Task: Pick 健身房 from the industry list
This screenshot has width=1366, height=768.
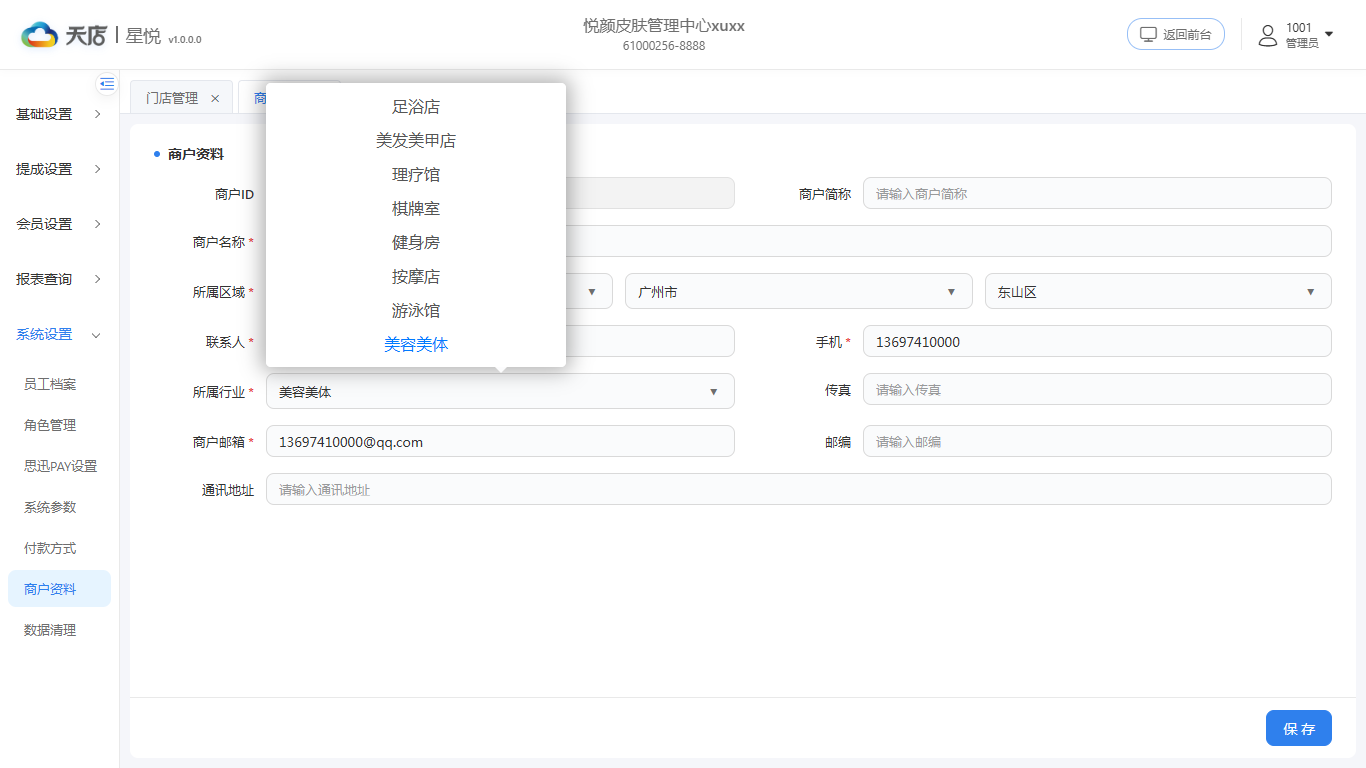Action: click(416, 243)
